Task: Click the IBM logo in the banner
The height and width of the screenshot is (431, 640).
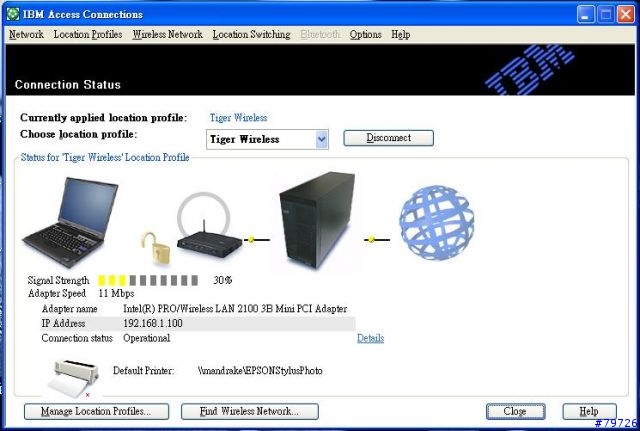Action: point(529,70)
